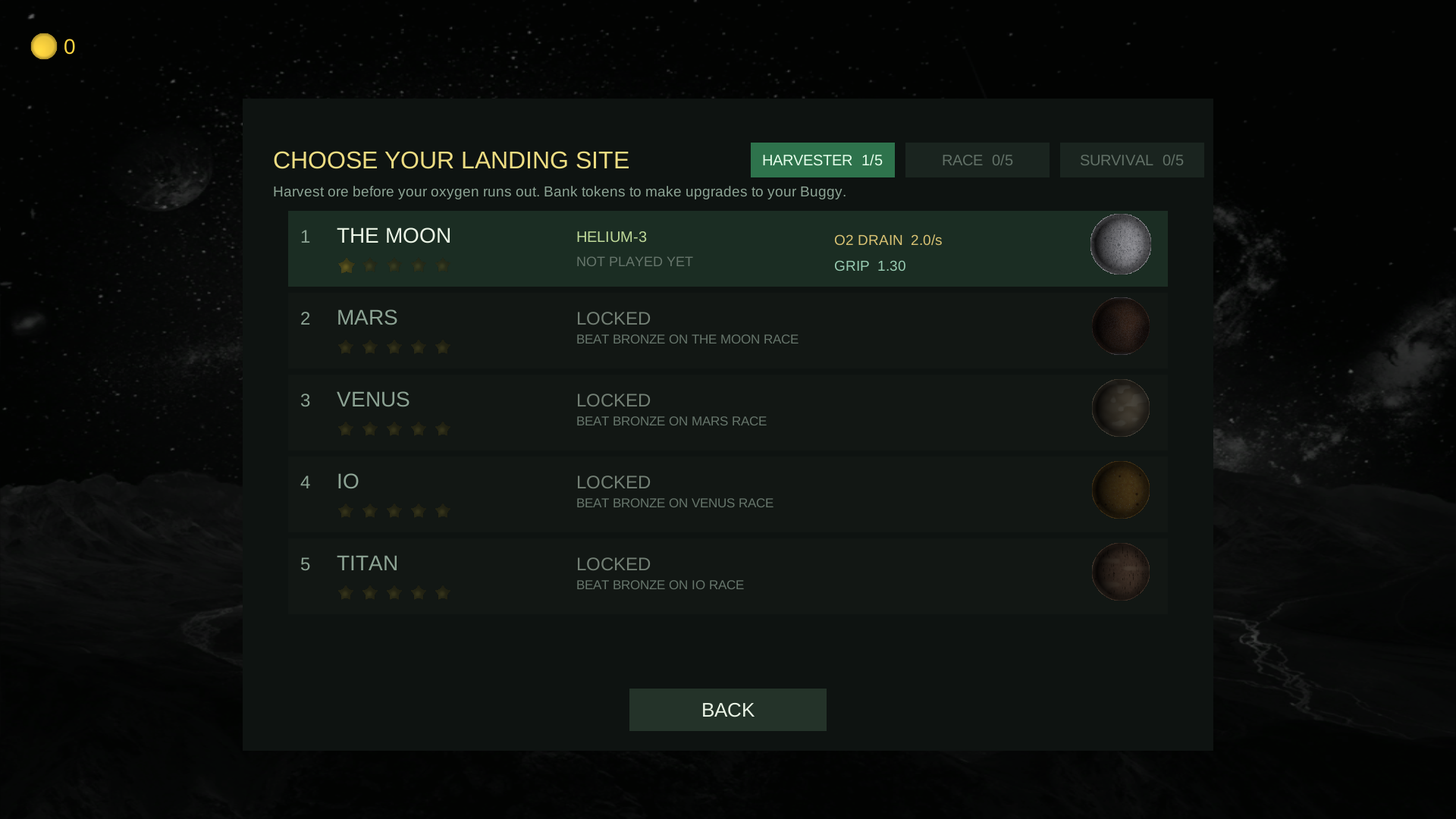The height and width of the screenshot is (819, 1456).
Task: Click the Grip 1.30 stat
Action: (870, 266)
